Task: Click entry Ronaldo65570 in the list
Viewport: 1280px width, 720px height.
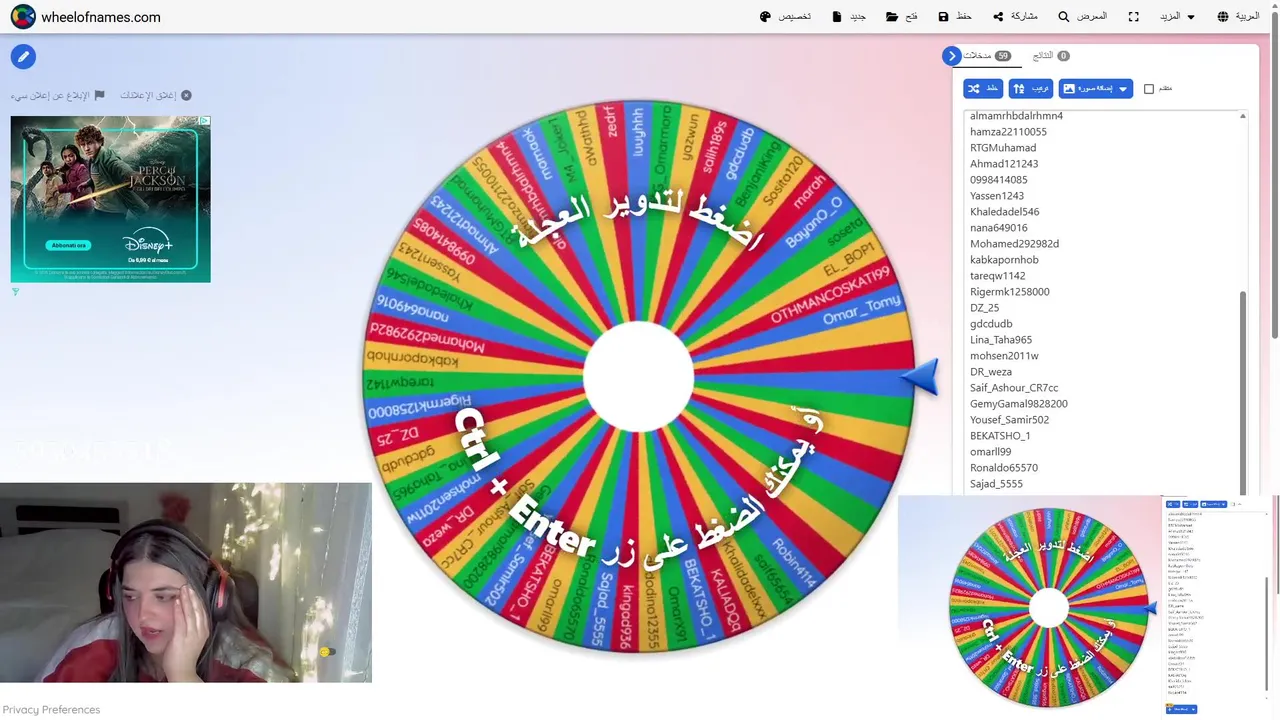Action: pyautogui.click(x=1003, y=468)
